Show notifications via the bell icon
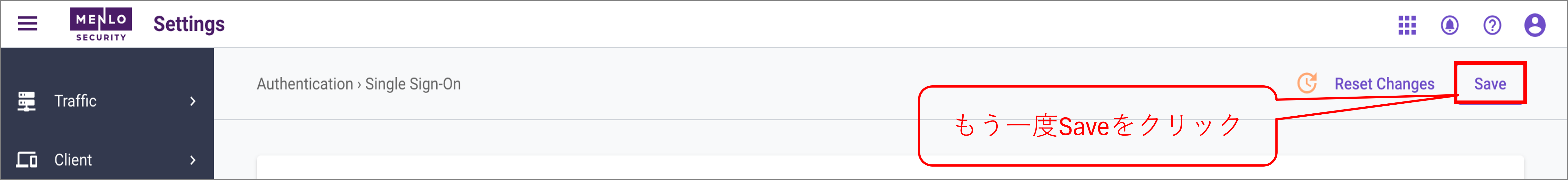Image resolution: width=1568 pixels, height=180 pixels. click(x=1449, y=25)
